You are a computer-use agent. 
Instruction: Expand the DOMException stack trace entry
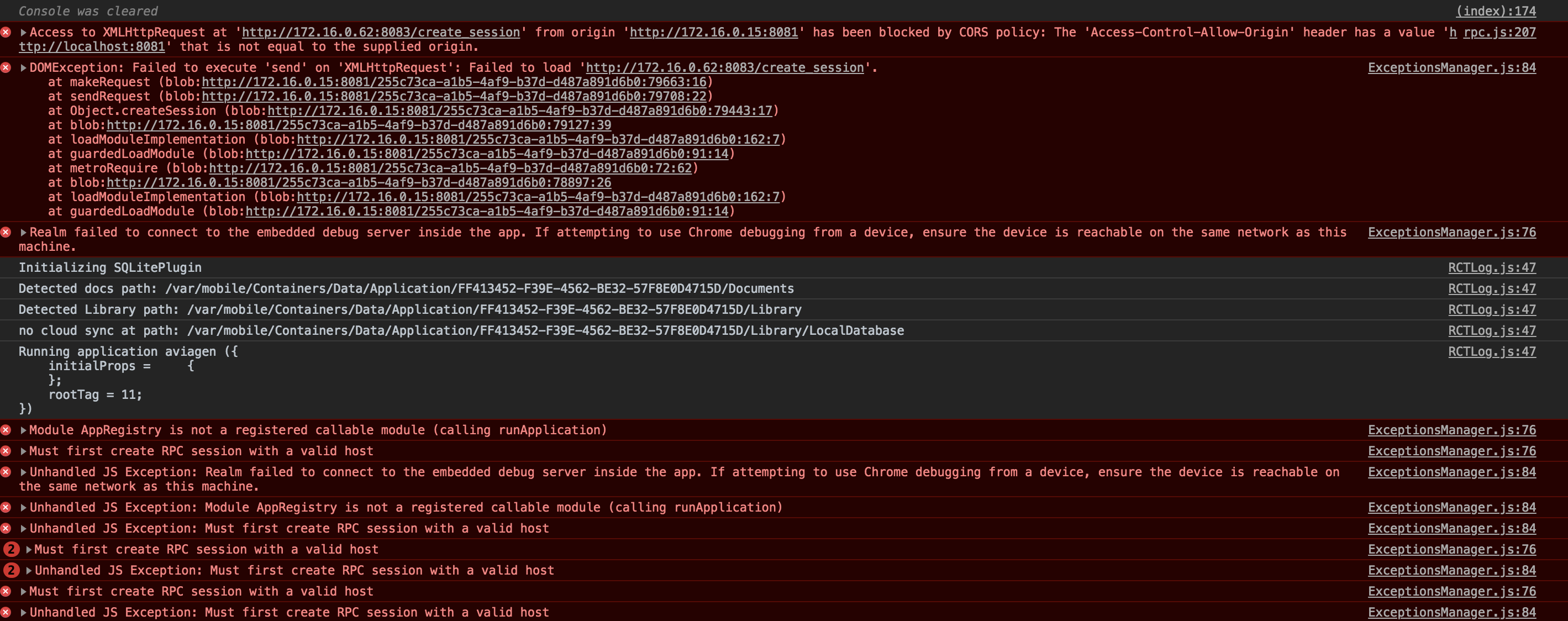pyautogui.click(x=23, y=67)
